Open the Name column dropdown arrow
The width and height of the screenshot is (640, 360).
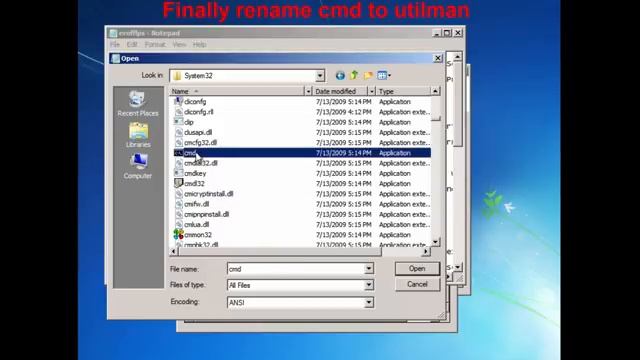point(308,91)
